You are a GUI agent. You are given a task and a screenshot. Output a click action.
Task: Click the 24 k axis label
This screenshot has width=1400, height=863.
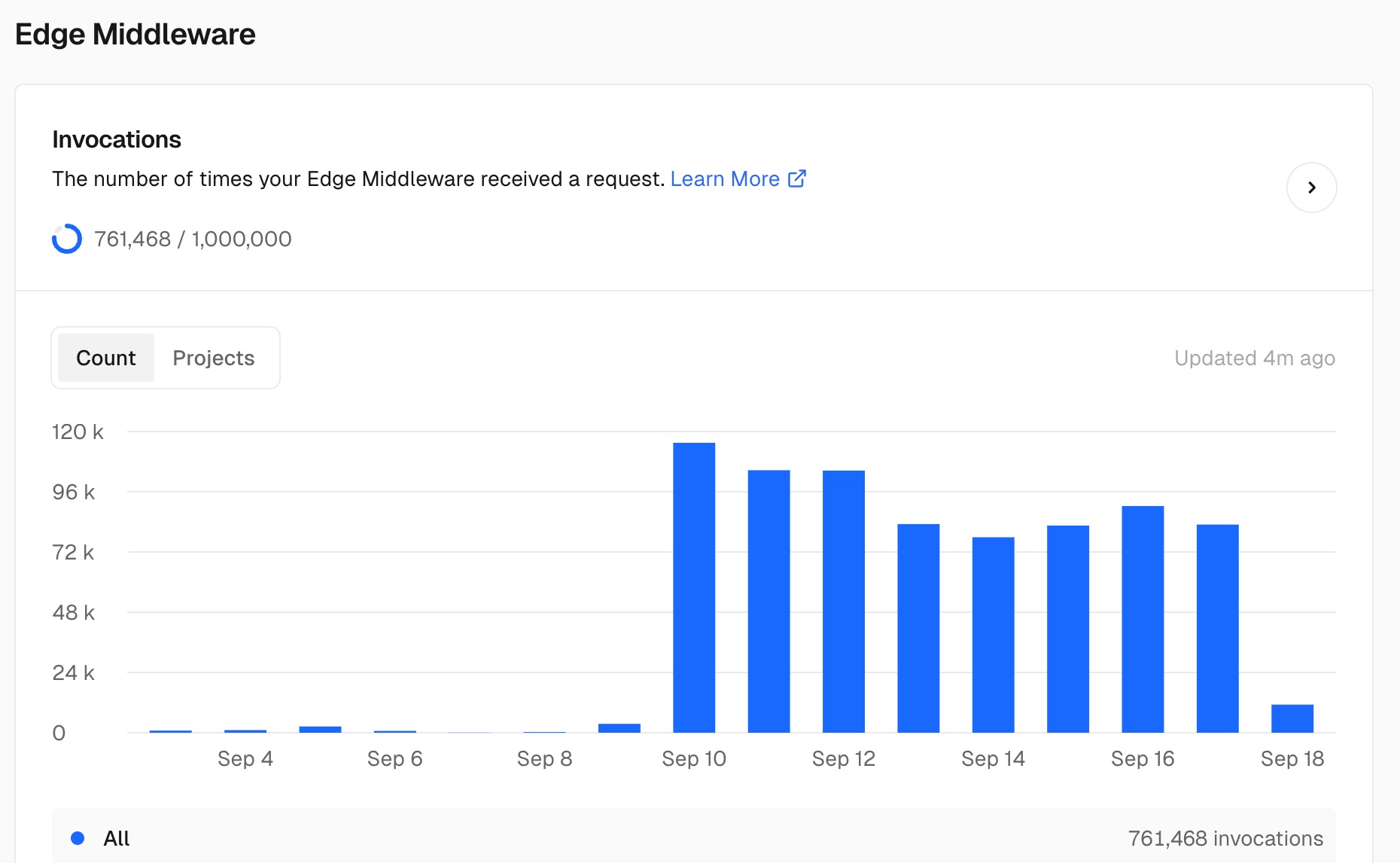coord(74,672)
